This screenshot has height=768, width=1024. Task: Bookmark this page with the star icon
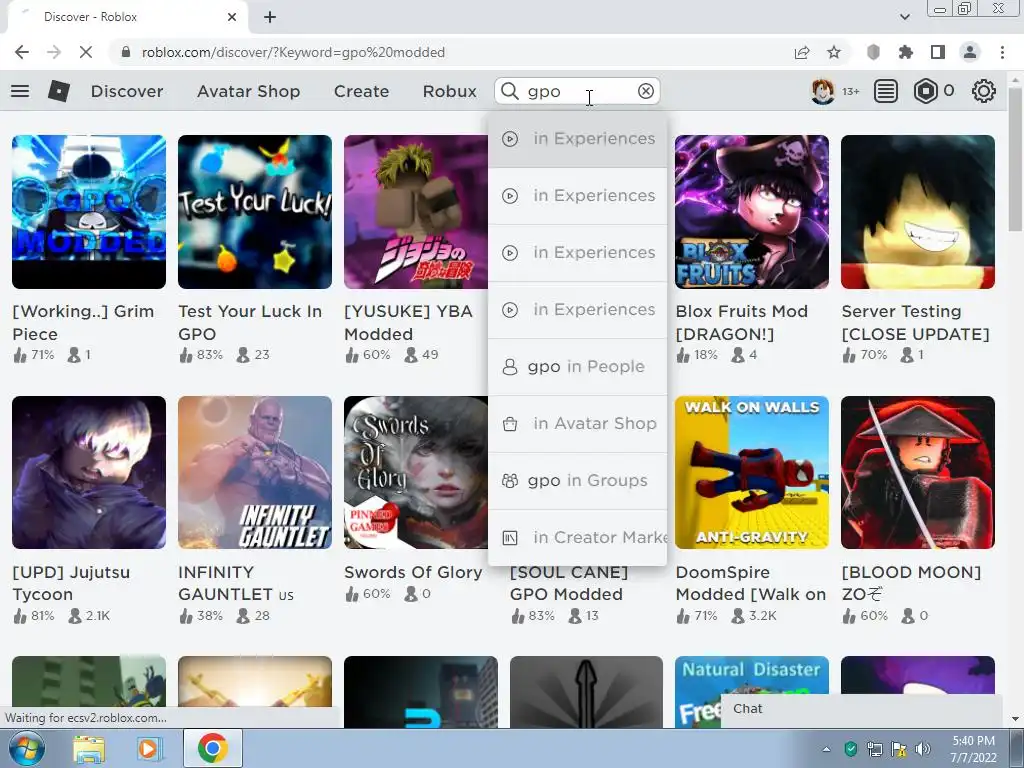834,52
